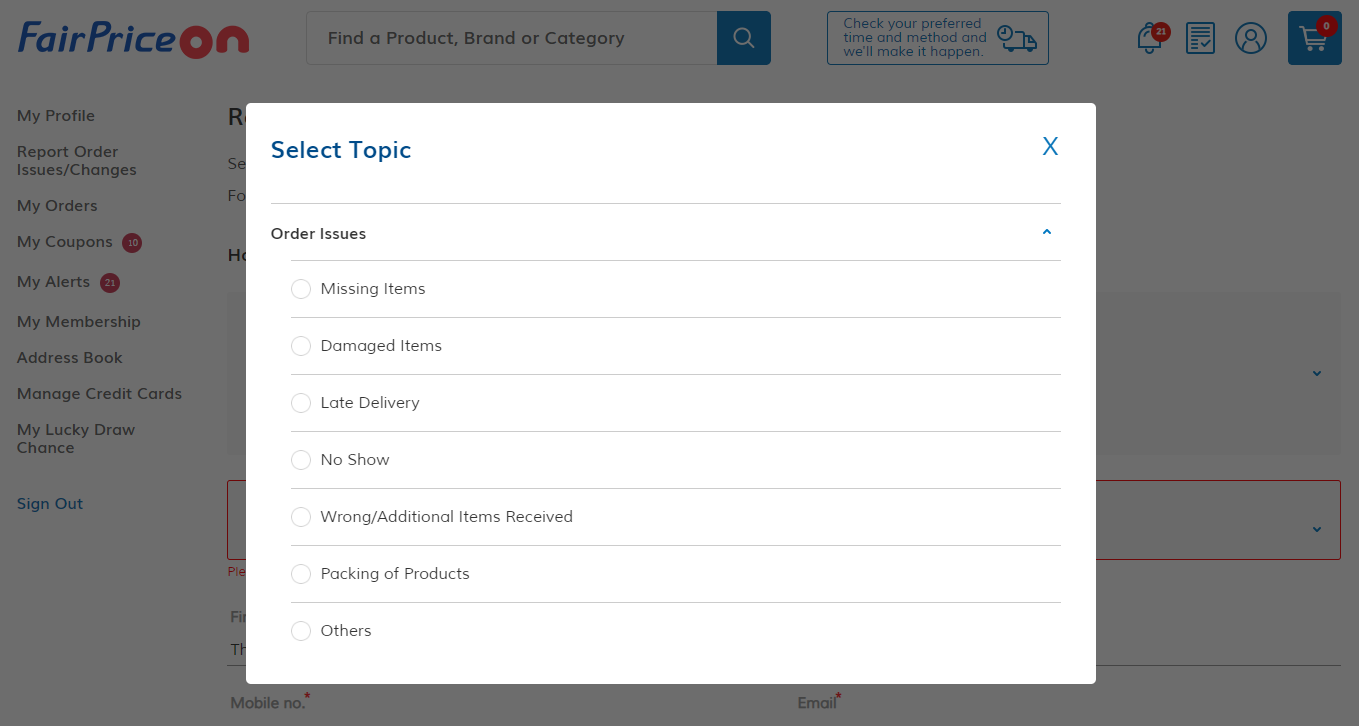This screenshot has height=726, width=1359.
Task: Click the Select Topic dialog title
Action: [x=341, y=150]
